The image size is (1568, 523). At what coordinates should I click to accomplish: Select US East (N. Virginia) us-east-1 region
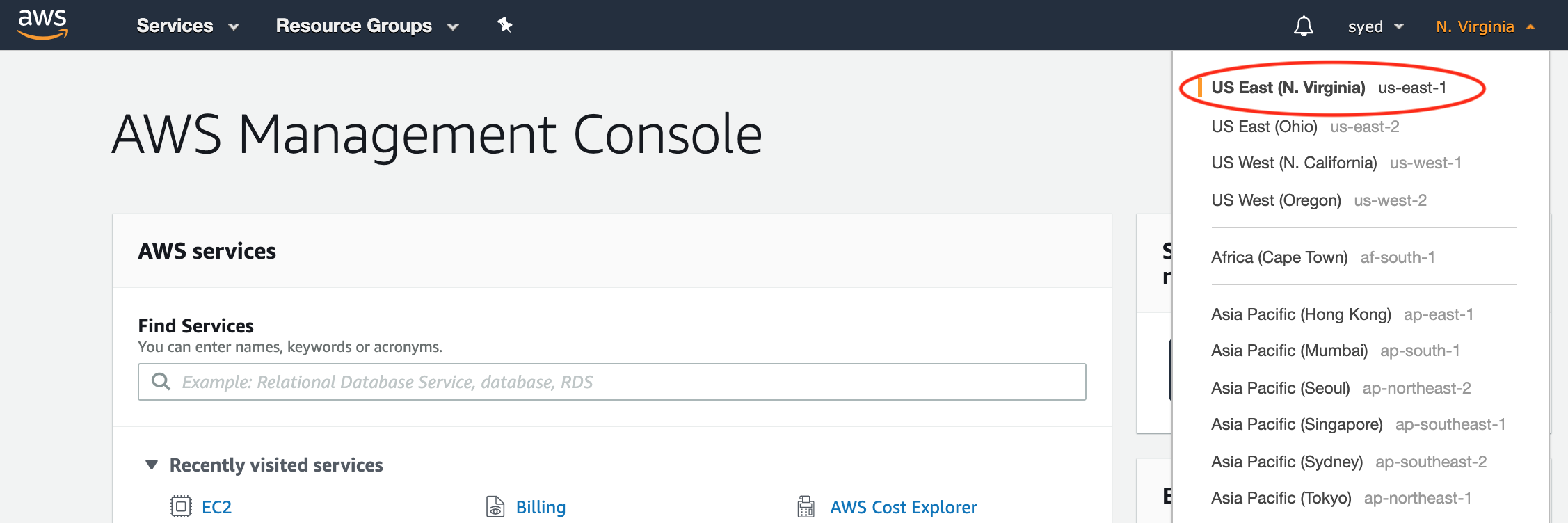(x=1329, y=88)
